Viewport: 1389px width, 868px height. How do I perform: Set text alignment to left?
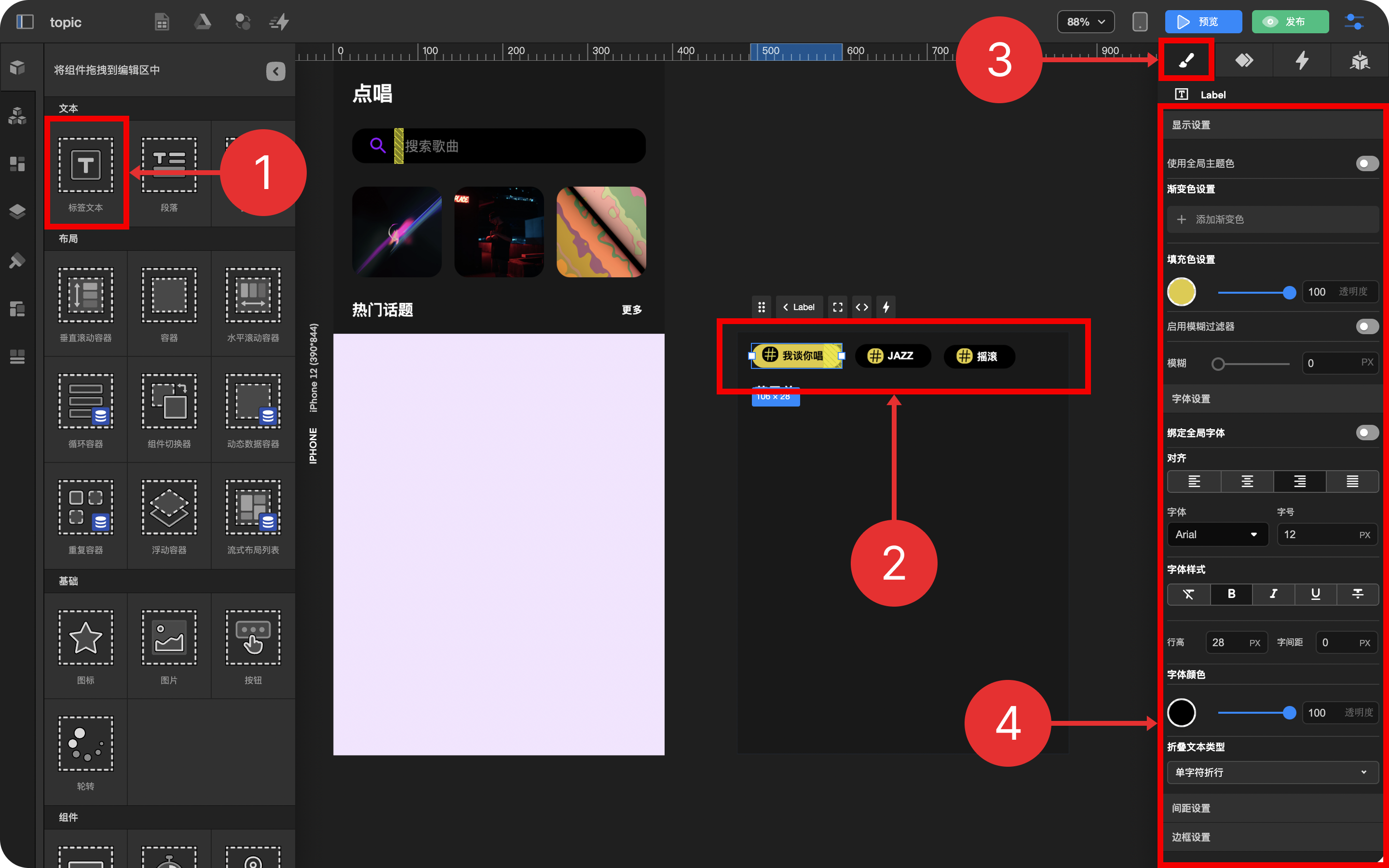tap(1194, 481)
